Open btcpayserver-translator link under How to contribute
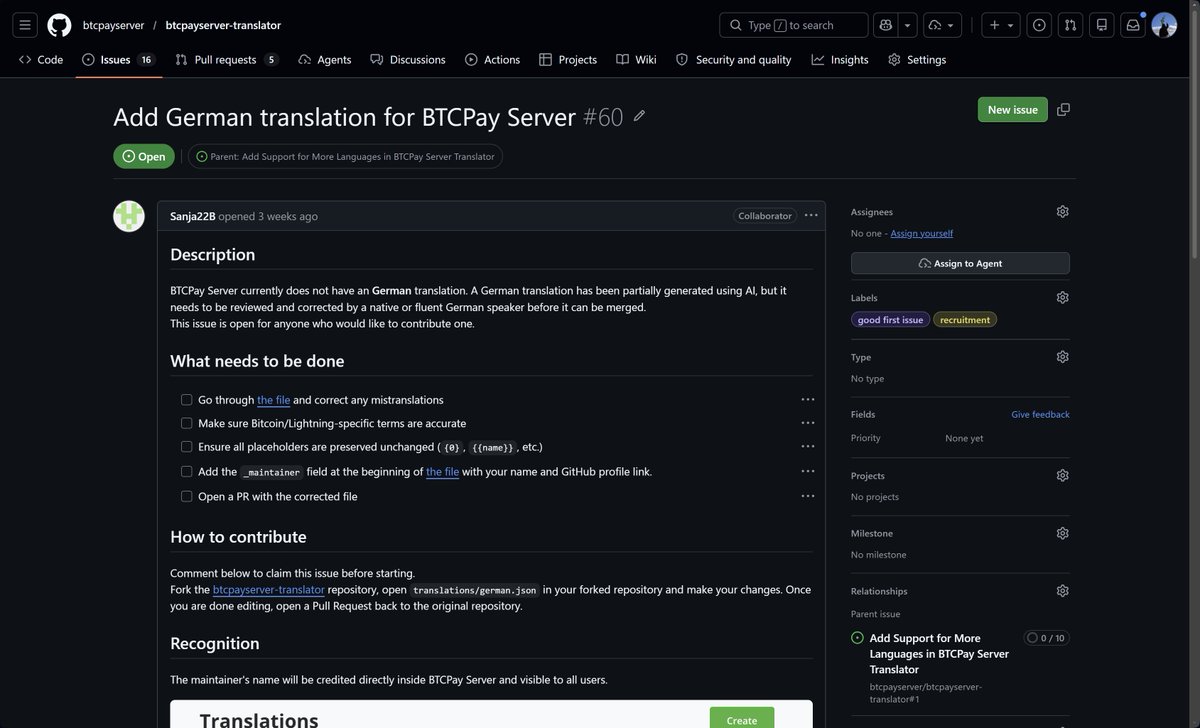Screen dimensions: 1200x728 [269, 589]
